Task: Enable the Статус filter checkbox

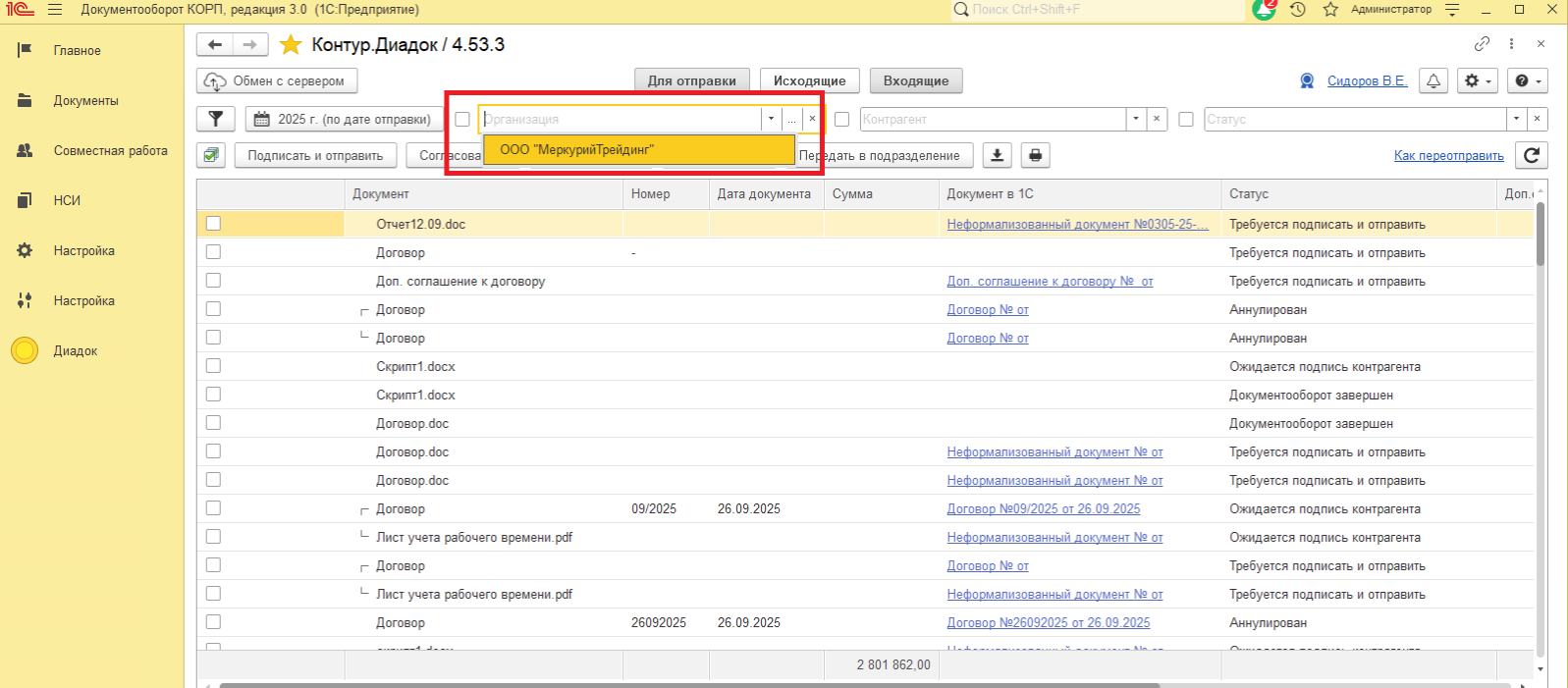Action: click(x=1186, y=119)
